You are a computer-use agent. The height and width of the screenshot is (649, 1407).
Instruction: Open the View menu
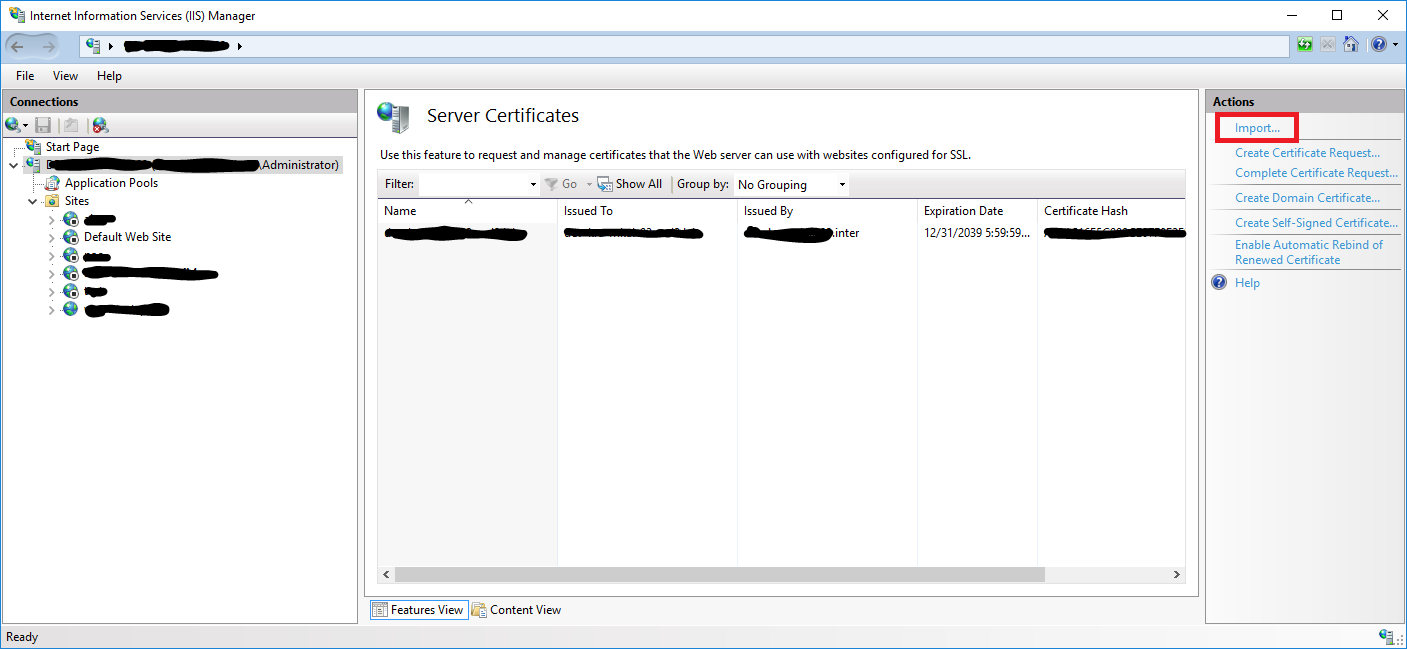coord(65,76)
